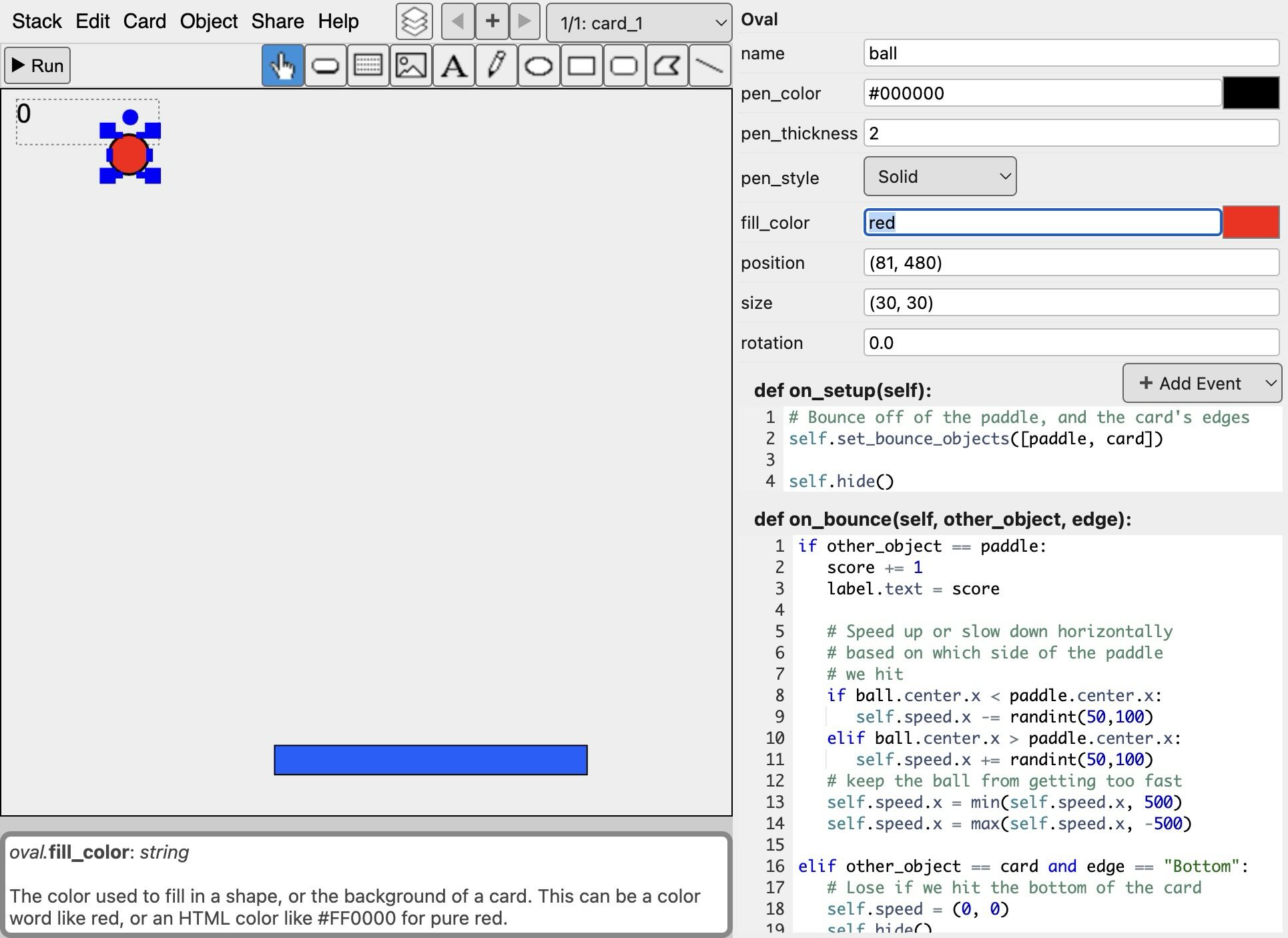Open the card layers panel icon
Viewport: 1288px width, 938px height.
[x=414, y=21]
